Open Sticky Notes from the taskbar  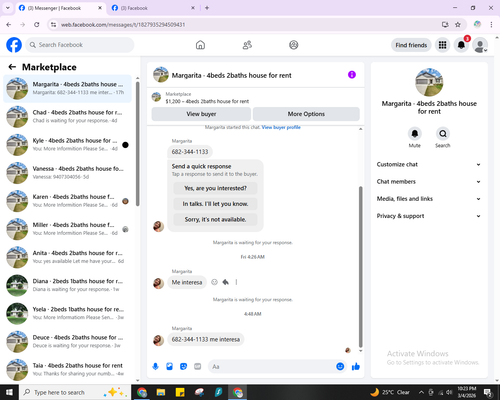[180, 392]
